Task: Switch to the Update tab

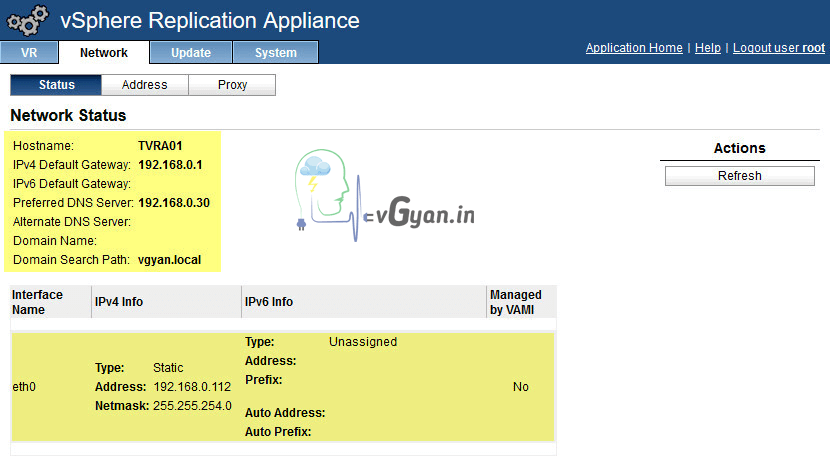Action: coord(190,53)
